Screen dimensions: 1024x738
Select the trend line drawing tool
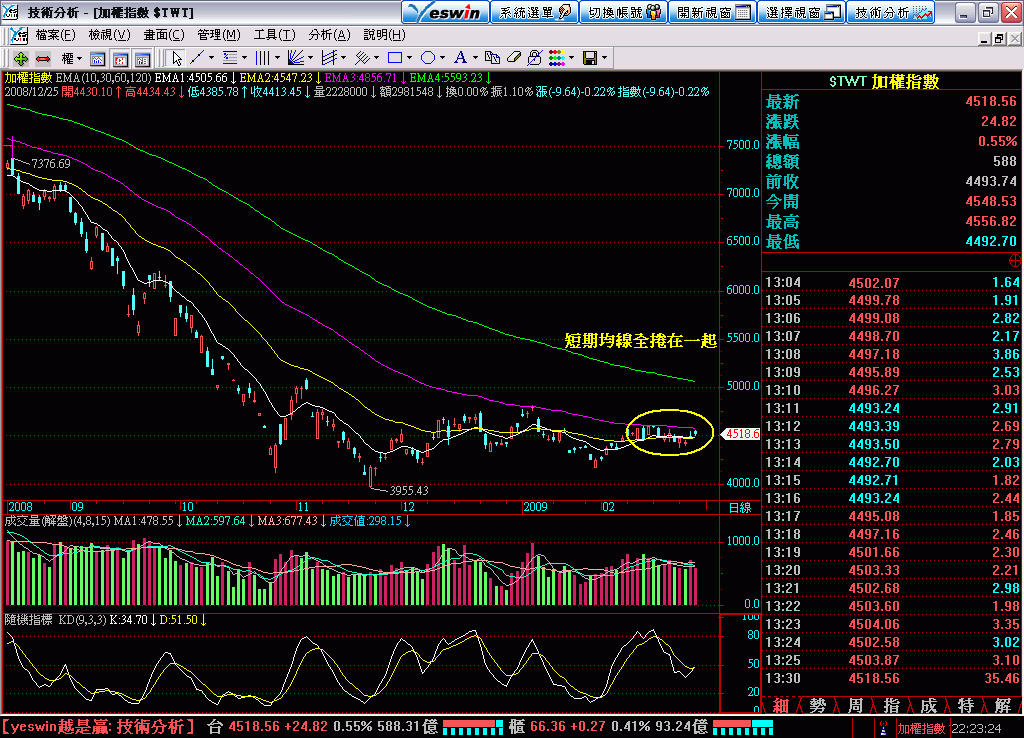(197, 58)
